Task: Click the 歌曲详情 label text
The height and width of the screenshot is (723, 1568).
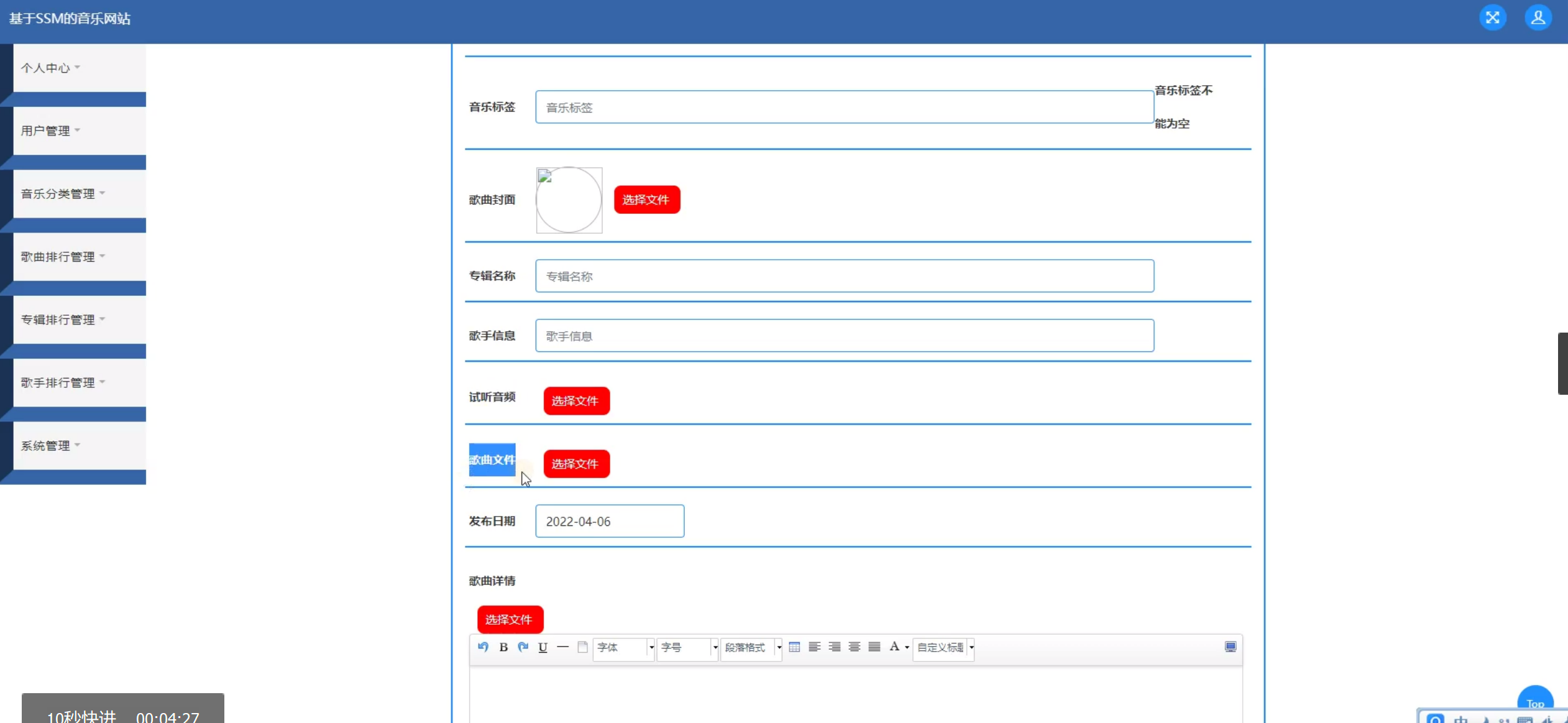Action: pyautogui.click(x=492, y=581)
